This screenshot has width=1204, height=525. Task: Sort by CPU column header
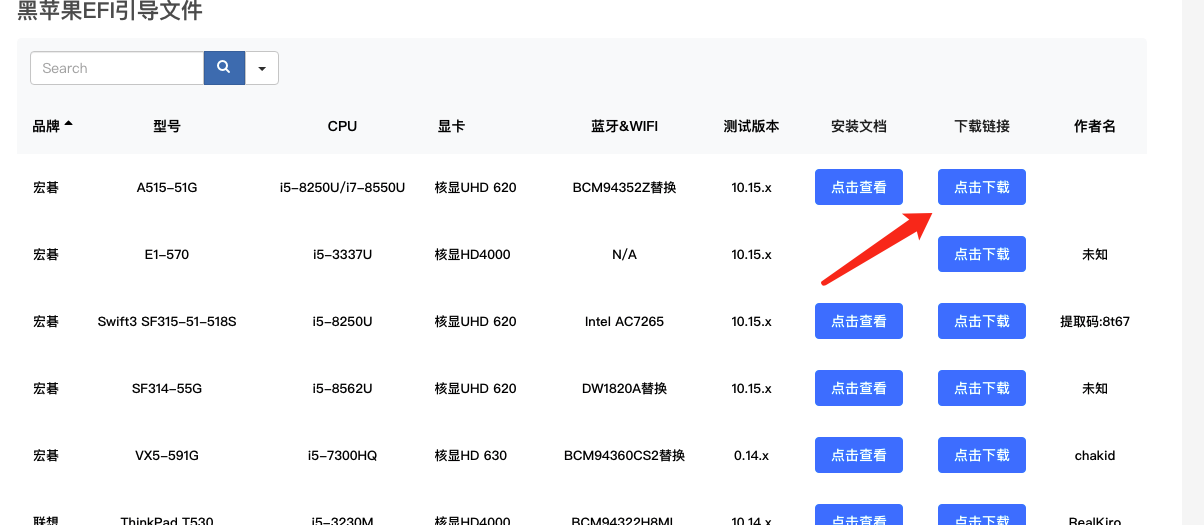[x=342, y=126]
